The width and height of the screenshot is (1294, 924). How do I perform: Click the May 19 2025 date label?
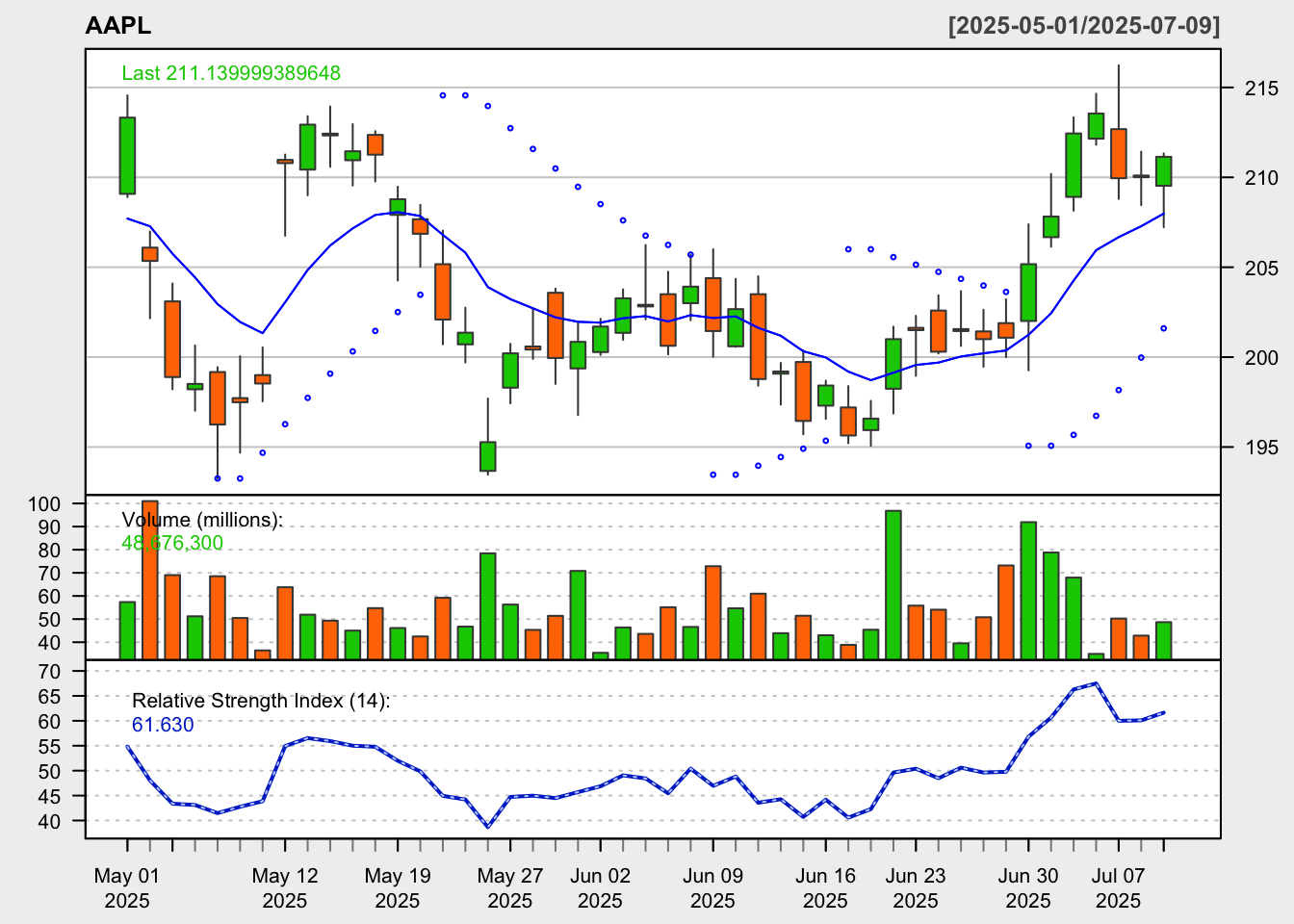click(398, 888)
